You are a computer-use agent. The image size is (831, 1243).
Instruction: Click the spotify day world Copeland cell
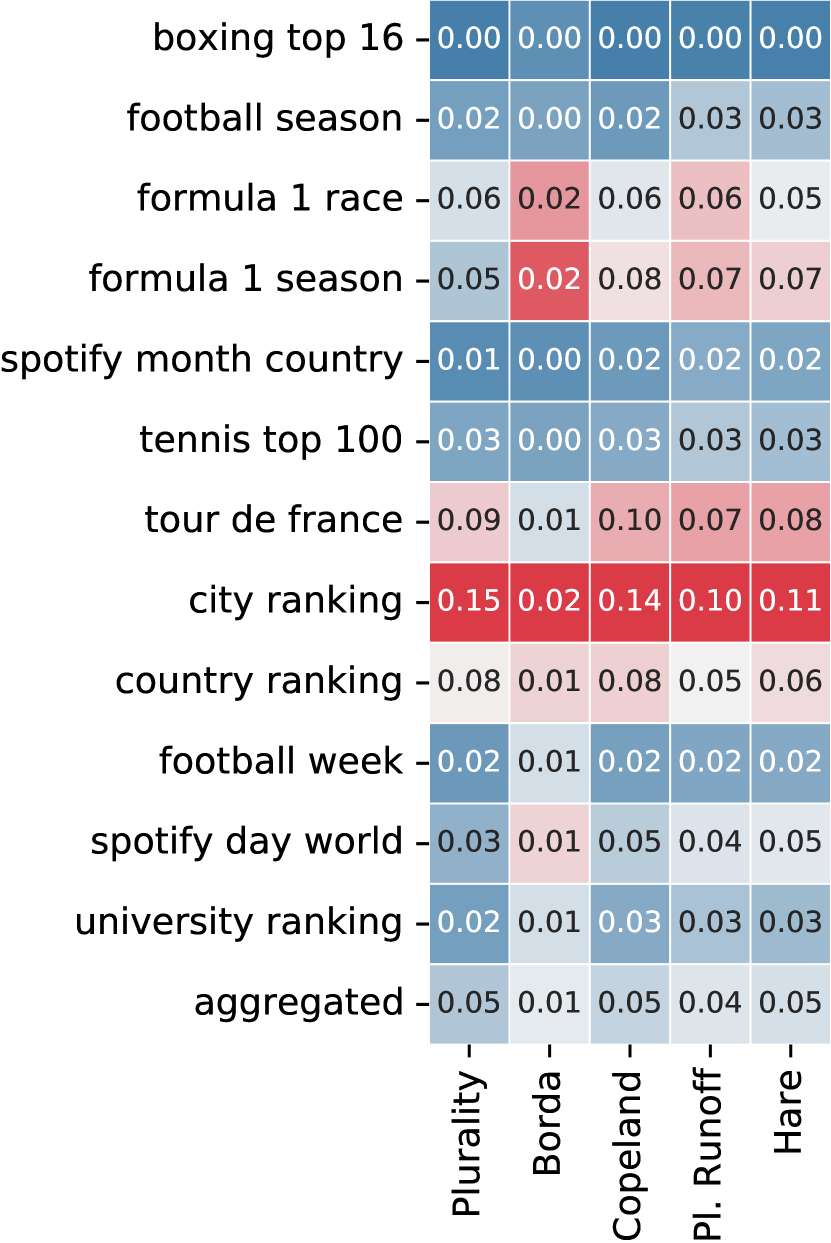[630, 842]
